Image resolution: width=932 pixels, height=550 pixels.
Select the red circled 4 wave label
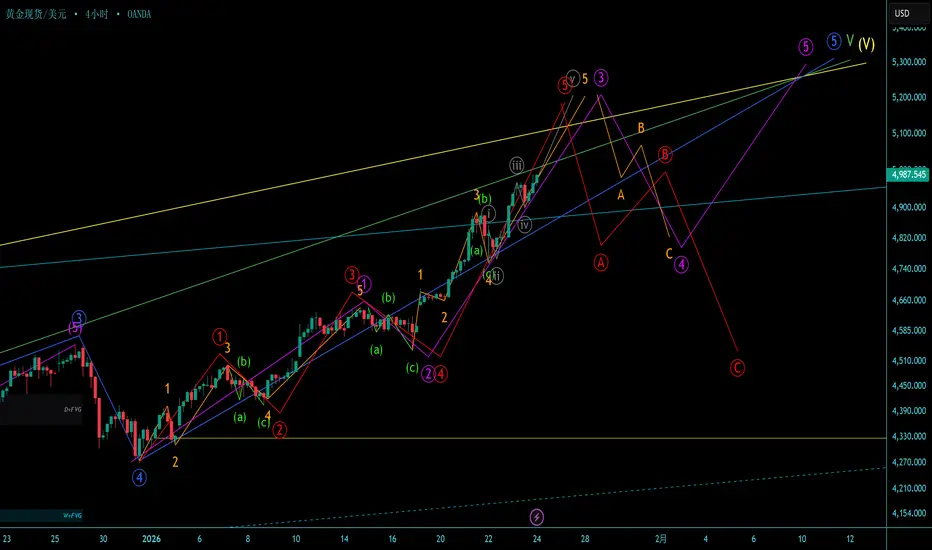click(x=440, y=374)
